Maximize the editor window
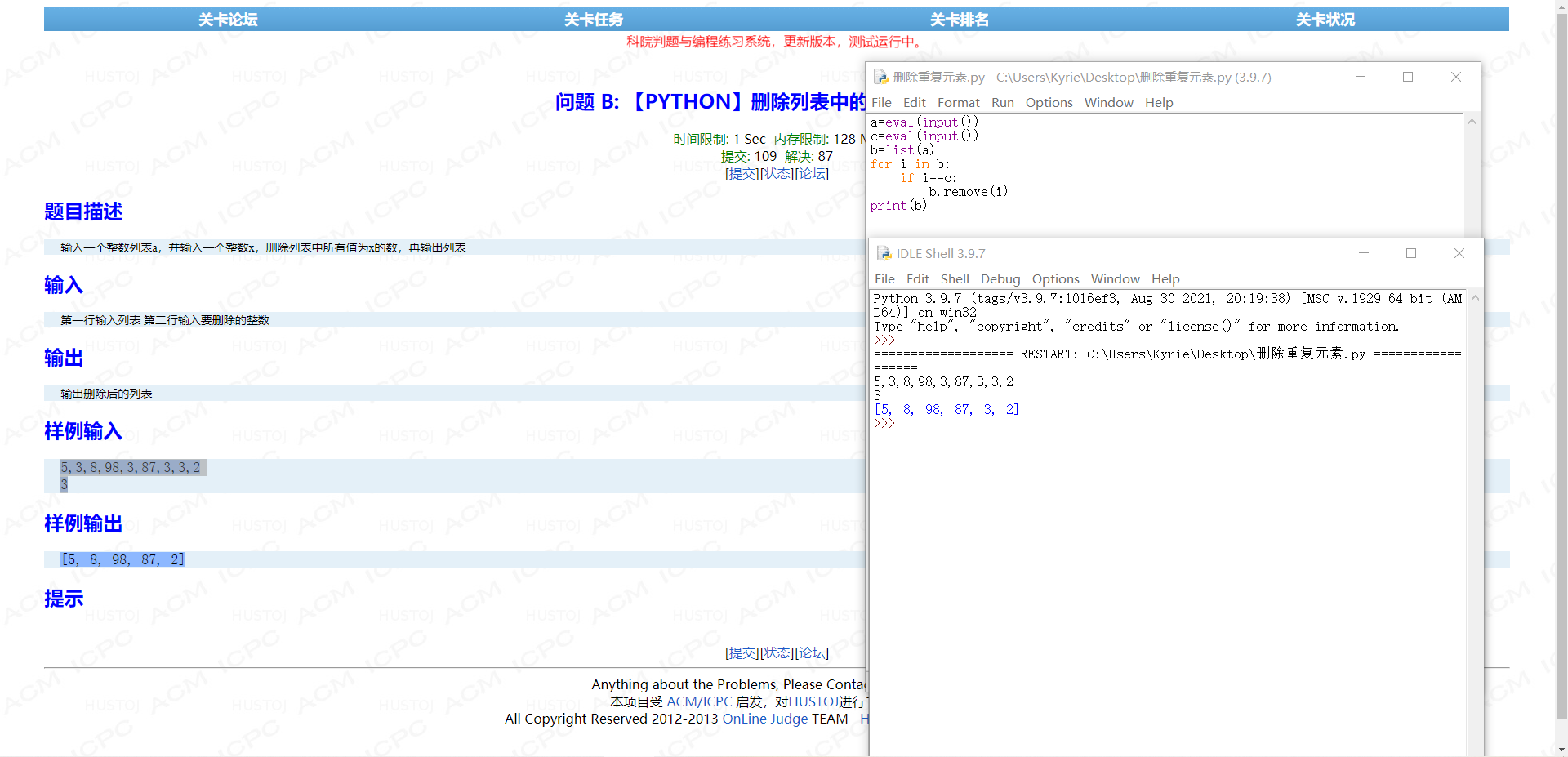 (x=1408, y=77)
